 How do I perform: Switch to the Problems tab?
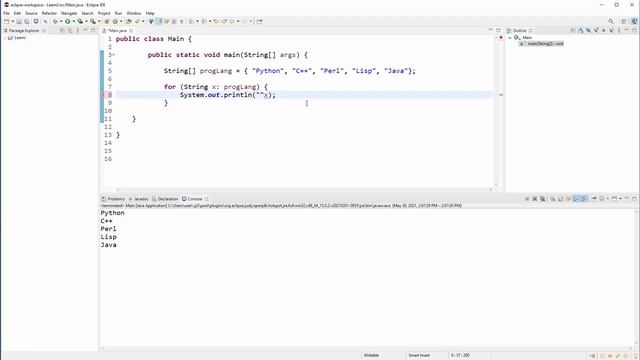click(113, 199)
